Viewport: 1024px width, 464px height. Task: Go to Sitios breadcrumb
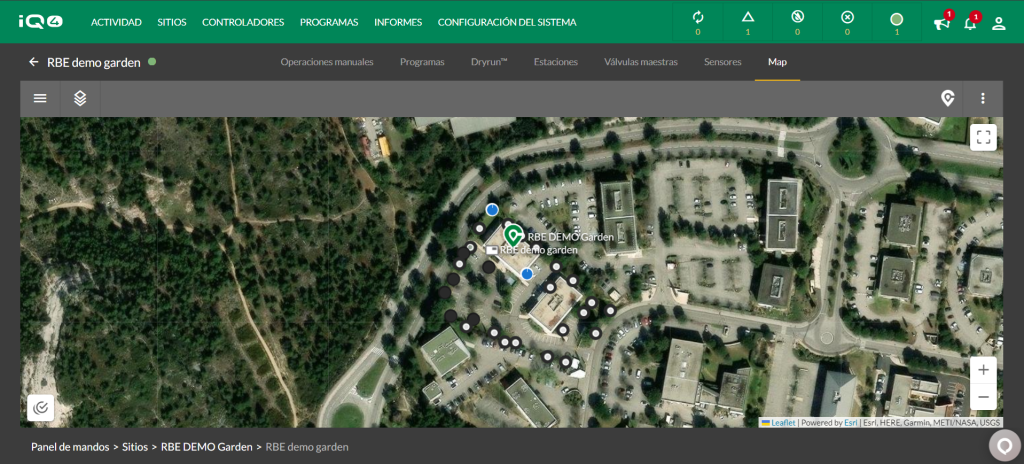click(135, 447)
